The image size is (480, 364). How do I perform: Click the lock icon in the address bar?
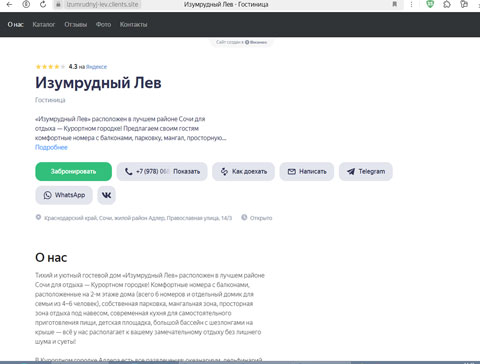pyautogui.click(x=58, y=5)
